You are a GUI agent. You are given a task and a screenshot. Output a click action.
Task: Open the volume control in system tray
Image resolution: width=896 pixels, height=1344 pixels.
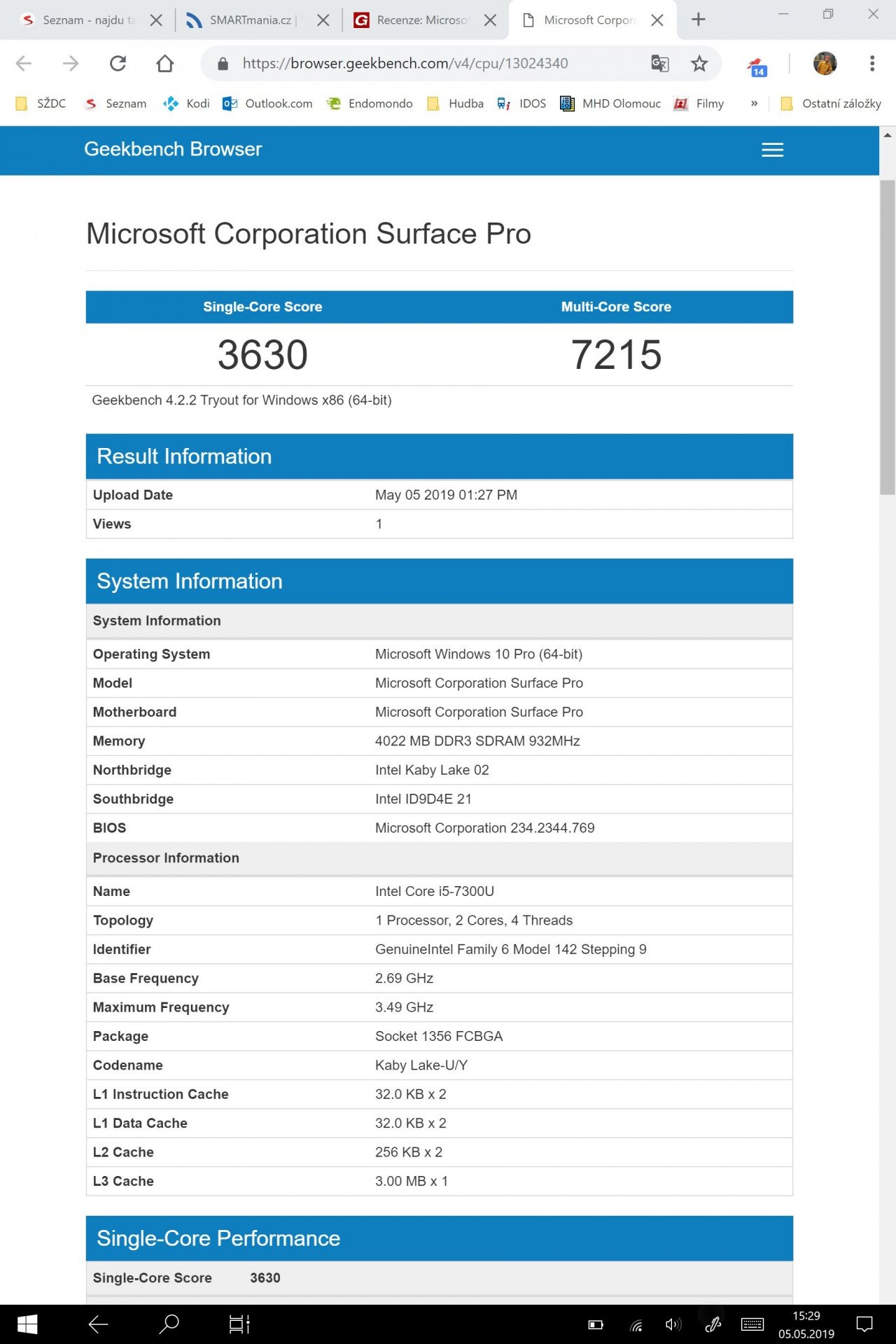(x=673, y=1324)
